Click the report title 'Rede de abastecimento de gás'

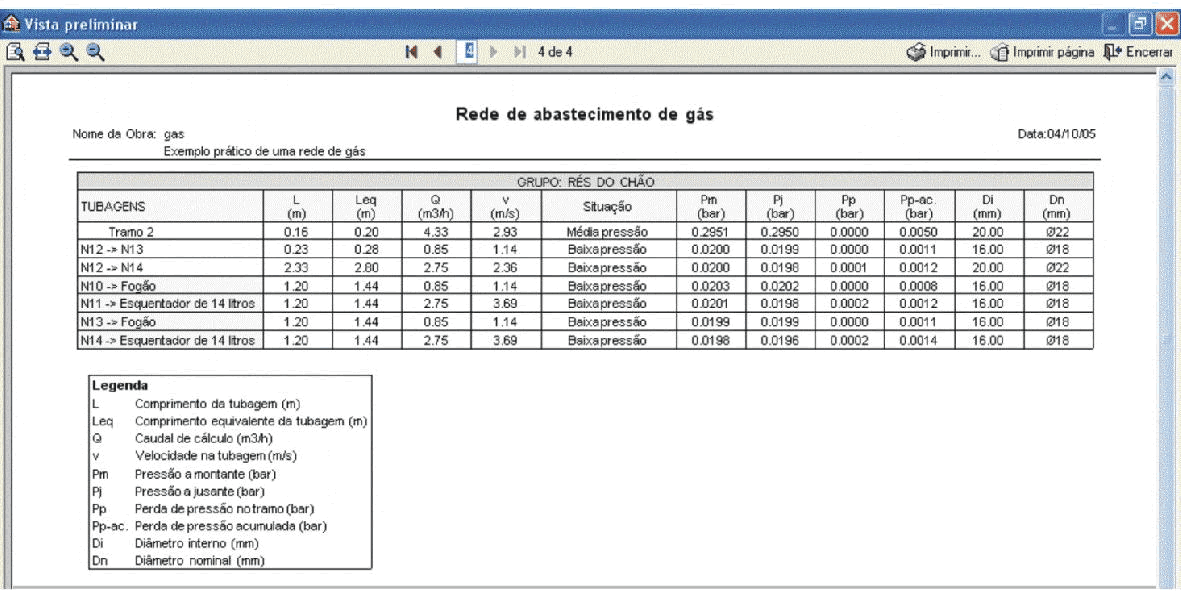pos(584,115)
